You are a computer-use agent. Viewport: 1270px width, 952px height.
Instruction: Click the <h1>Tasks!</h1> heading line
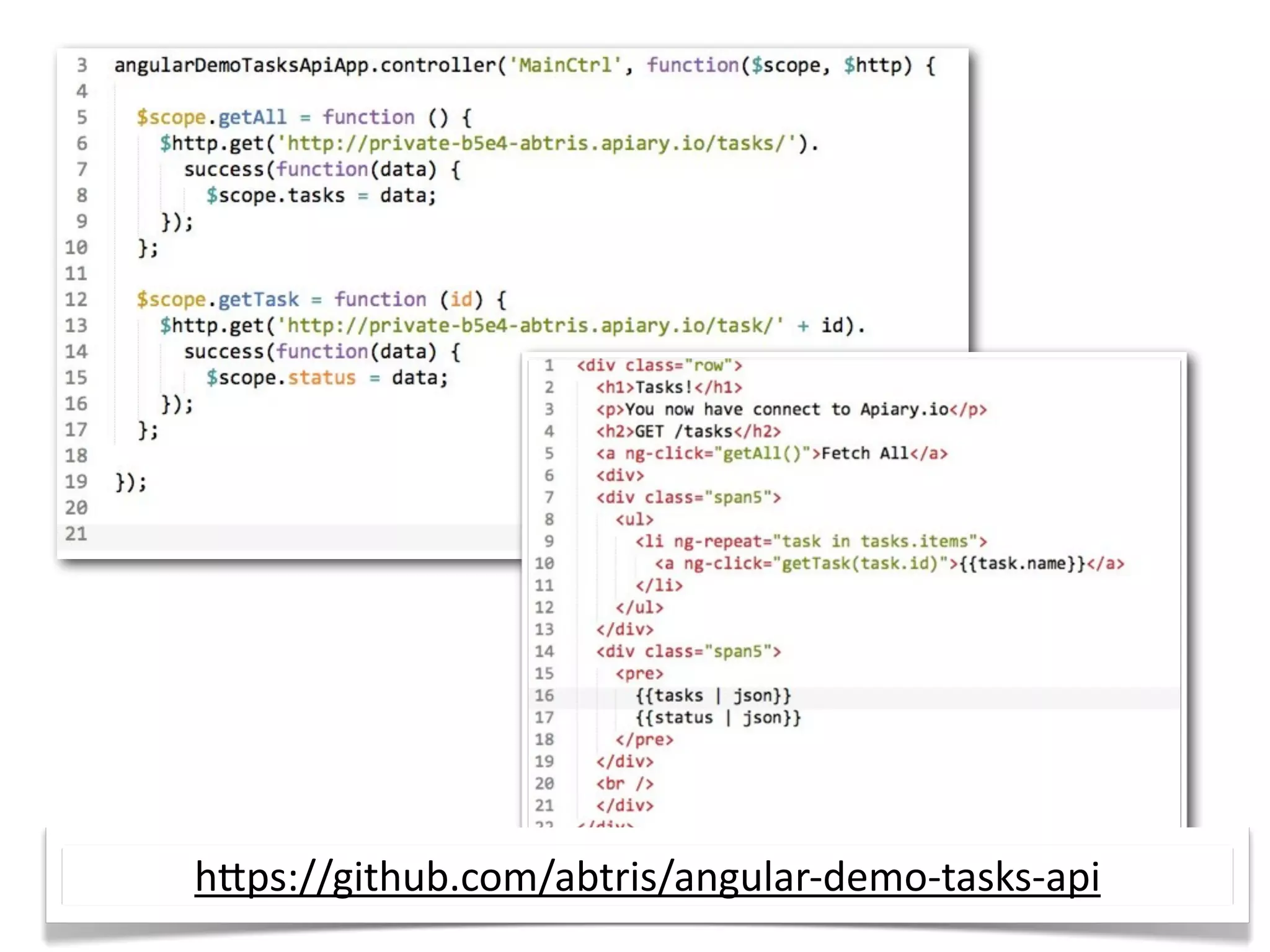[669, 387]
